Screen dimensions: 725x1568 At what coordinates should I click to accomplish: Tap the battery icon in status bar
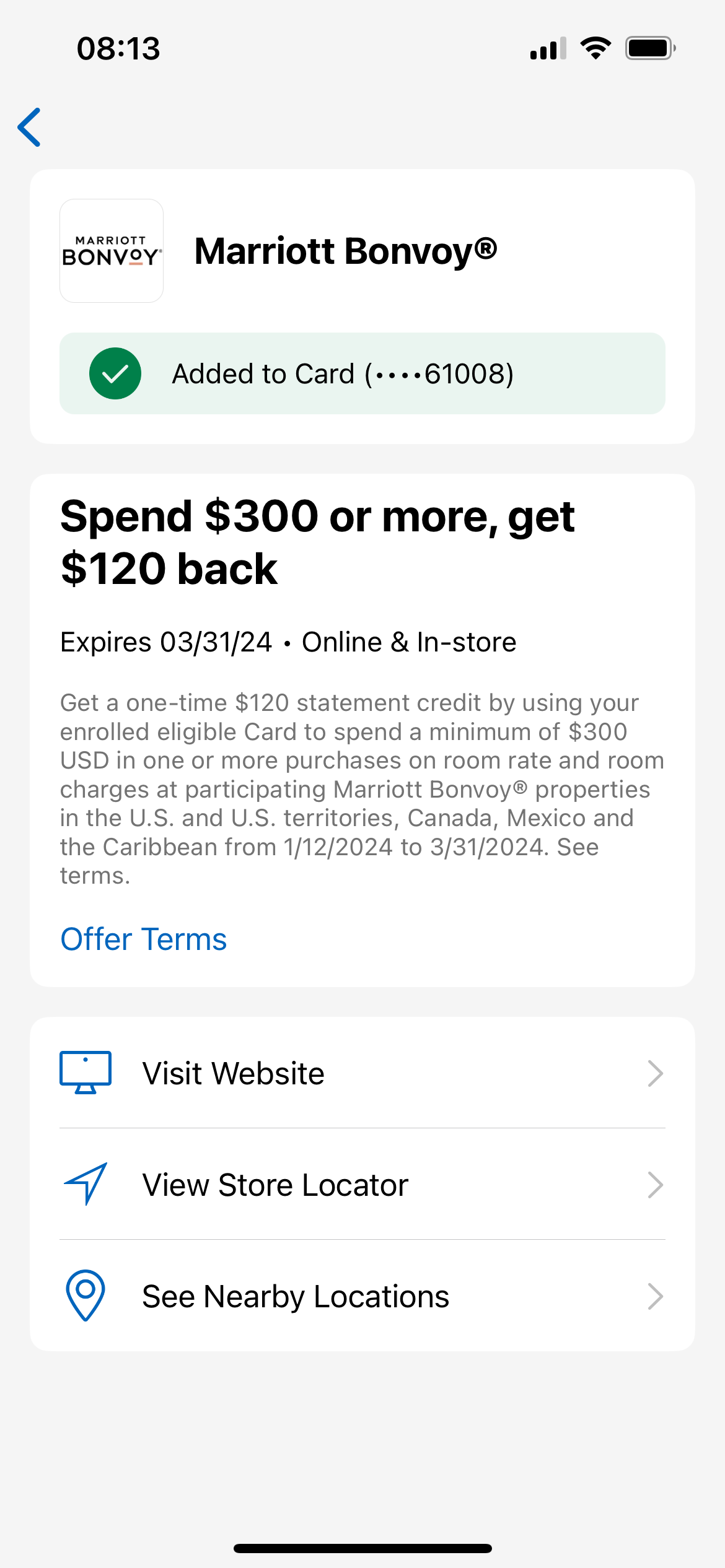click(649, 48)
